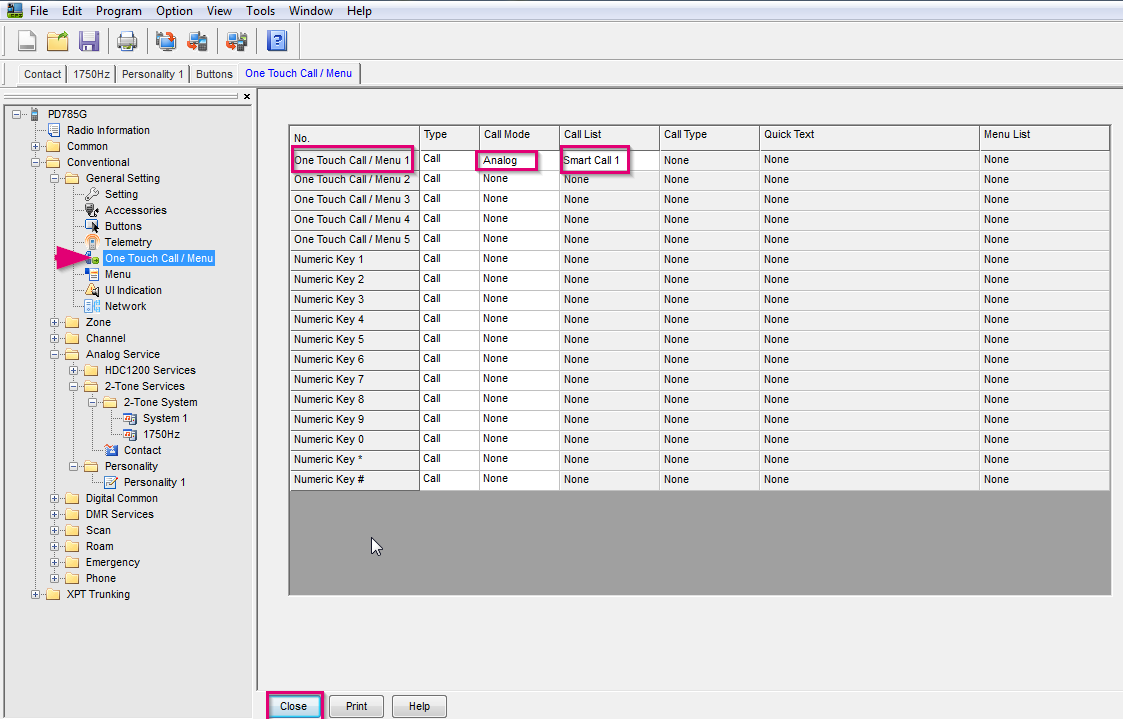The width and height of the screenshot is (1123, 719).
Task: Expand the XPT Trunking node
Action: (x=35, y=594)
